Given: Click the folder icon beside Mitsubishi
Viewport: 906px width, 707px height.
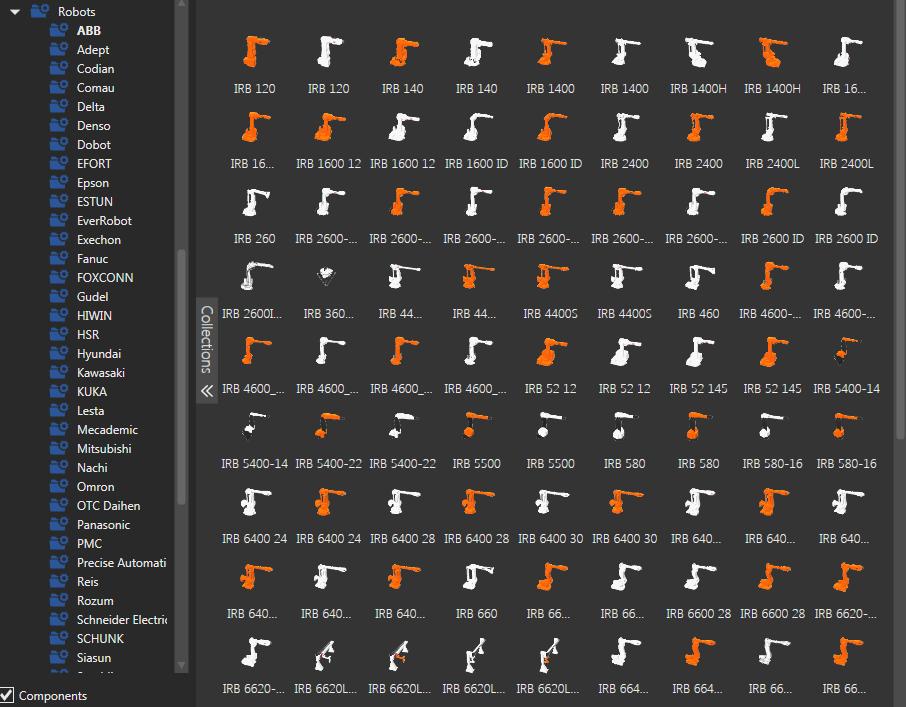Looking at the screenshot, I should click(58, 448).
